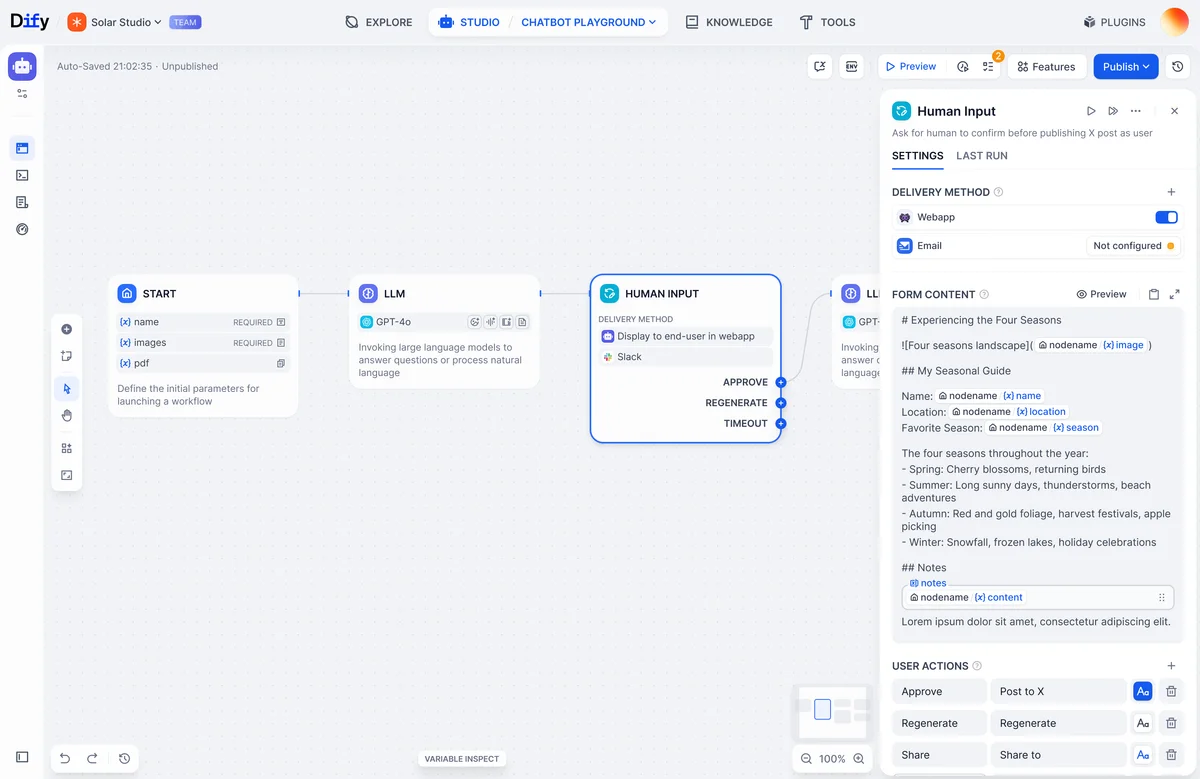
Task: Collapse the left sidebar via bottom-left icon
Action: click(22, 757)
